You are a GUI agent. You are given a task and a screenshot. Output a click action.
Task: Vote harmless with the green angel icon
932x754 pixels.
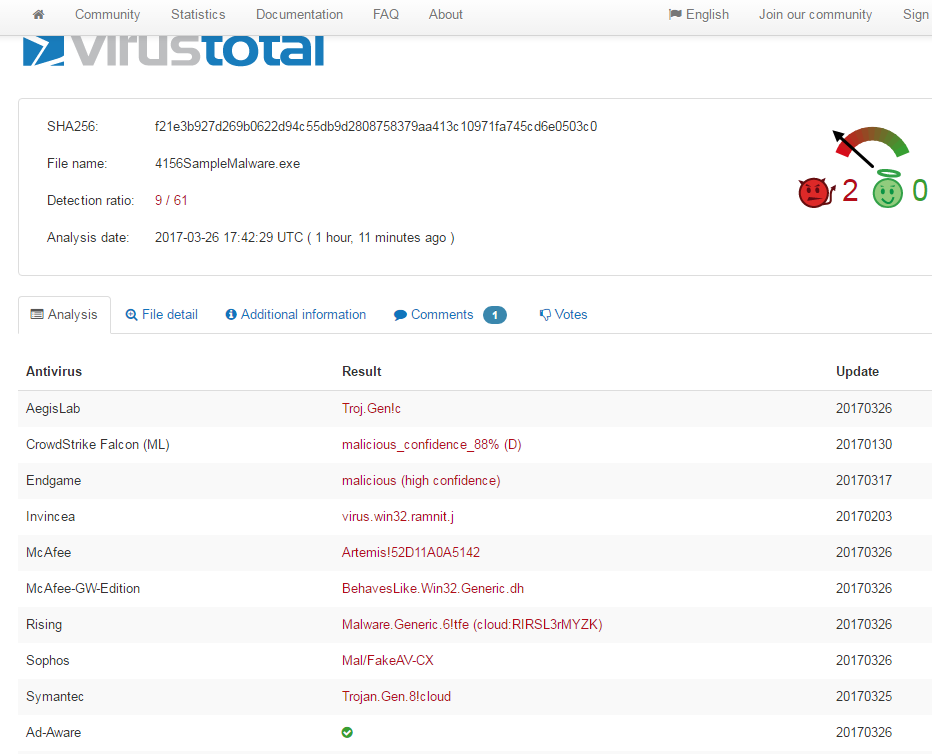[887, 189]
